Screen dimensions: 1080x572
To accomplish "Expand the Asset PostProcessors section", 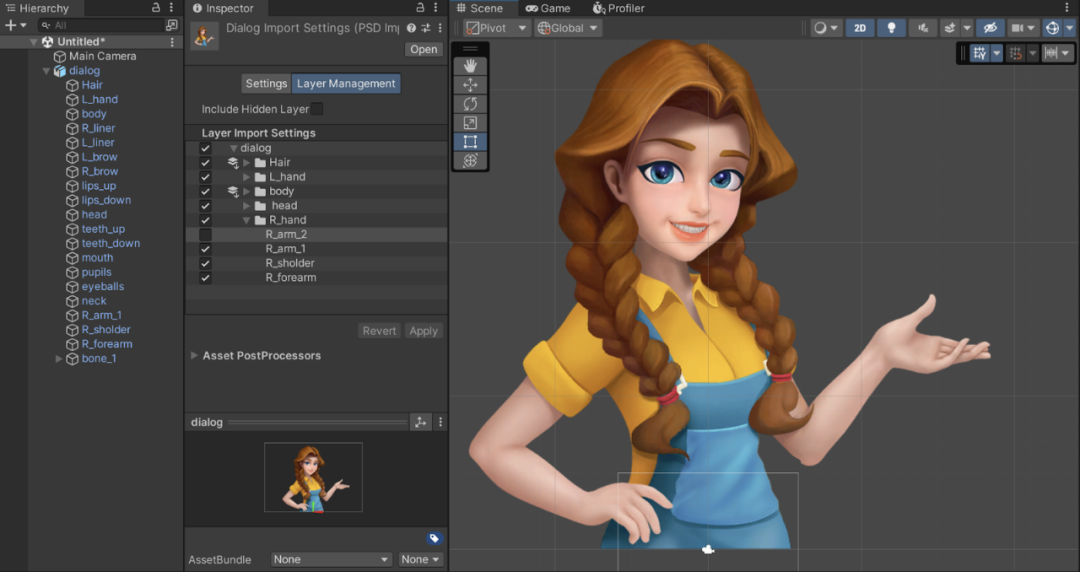I will coord(194,356).
